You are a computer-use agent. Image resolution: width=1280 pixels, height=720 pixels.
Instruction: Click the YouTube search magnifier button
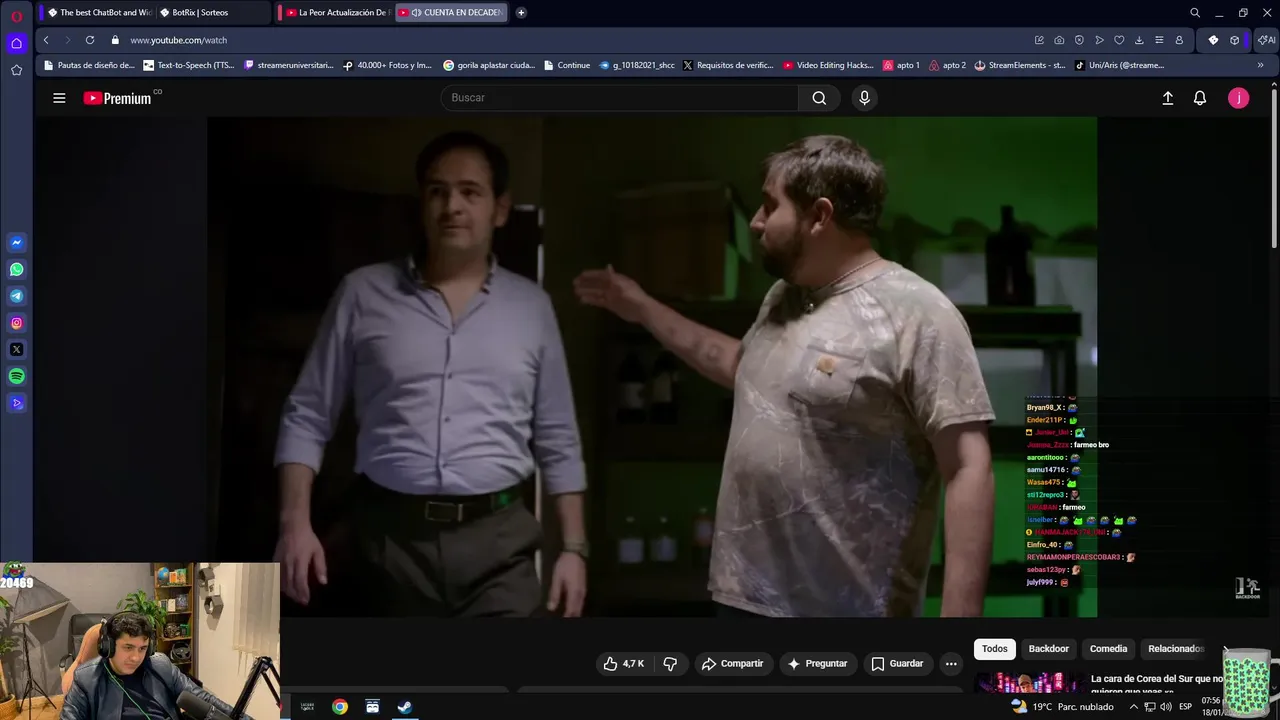(819, 98)
